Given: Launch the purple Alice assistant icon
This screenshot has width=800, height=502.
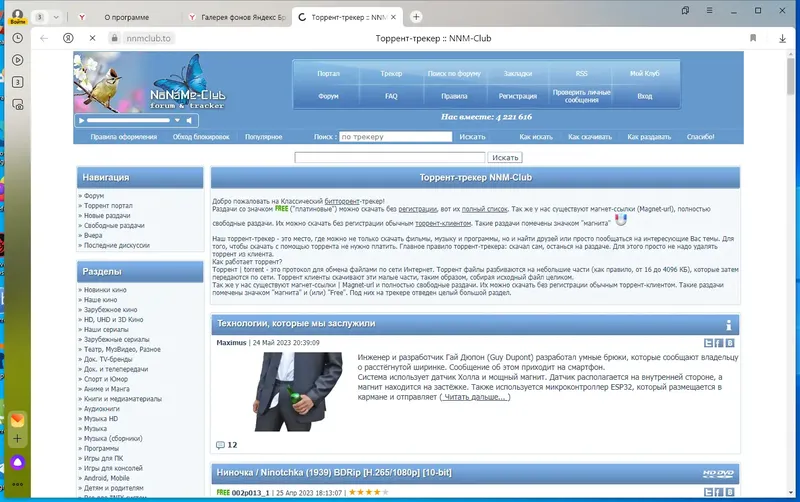Looking at the screenshot, I should pyautogui.click(x=17, y=462).
